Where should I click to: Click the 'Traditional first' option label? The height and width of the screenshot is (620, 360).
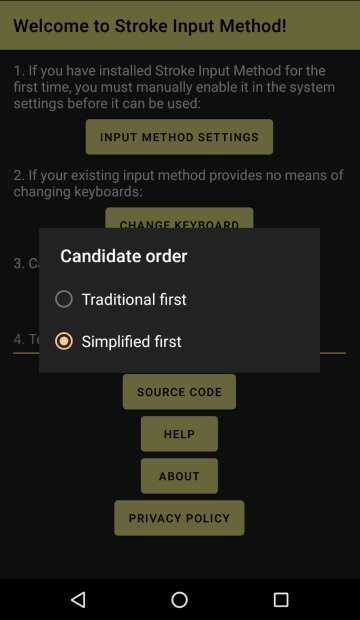tap(134, 299)
